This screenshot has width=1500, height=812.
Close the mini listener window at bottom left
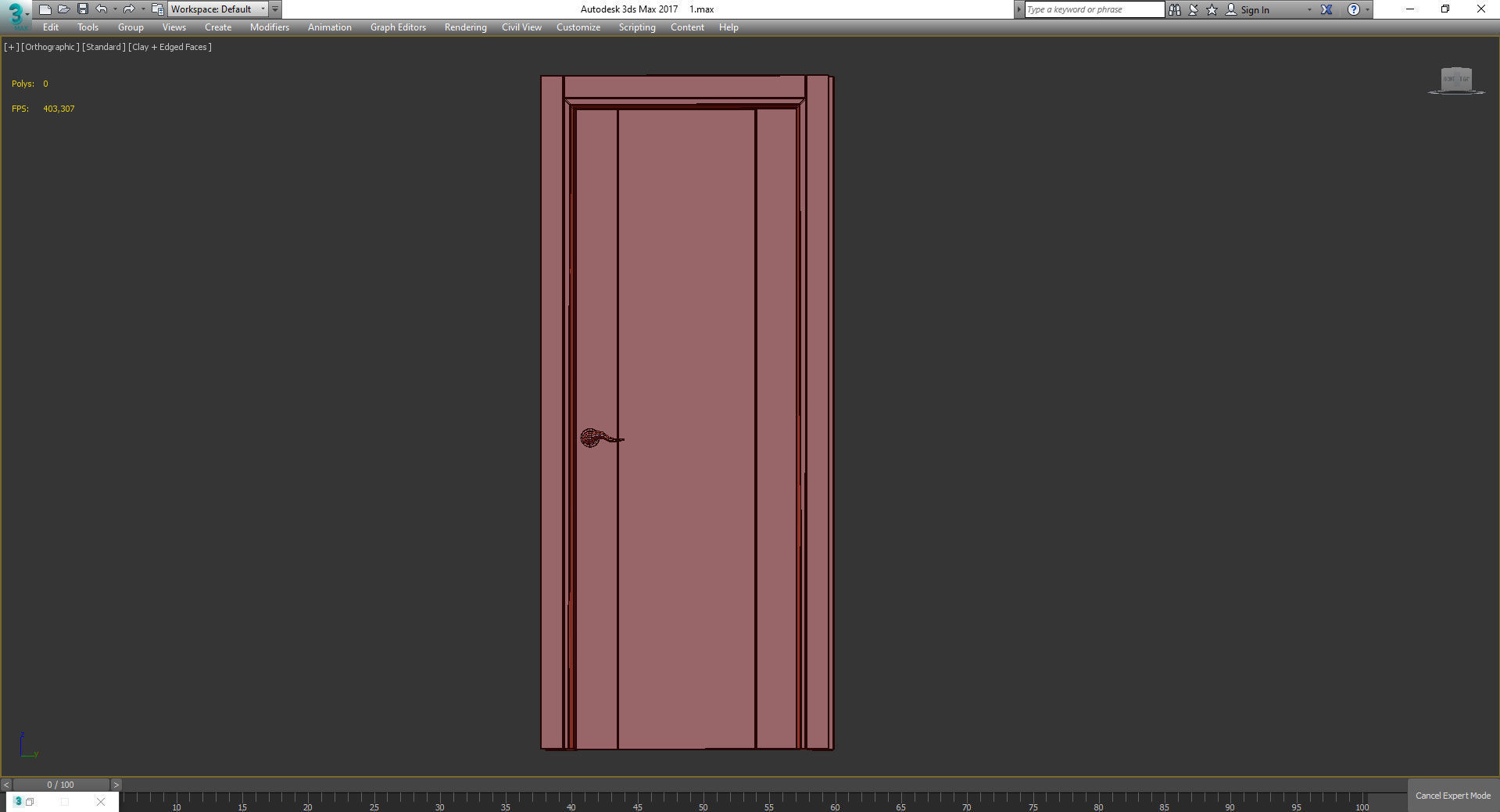101,802
